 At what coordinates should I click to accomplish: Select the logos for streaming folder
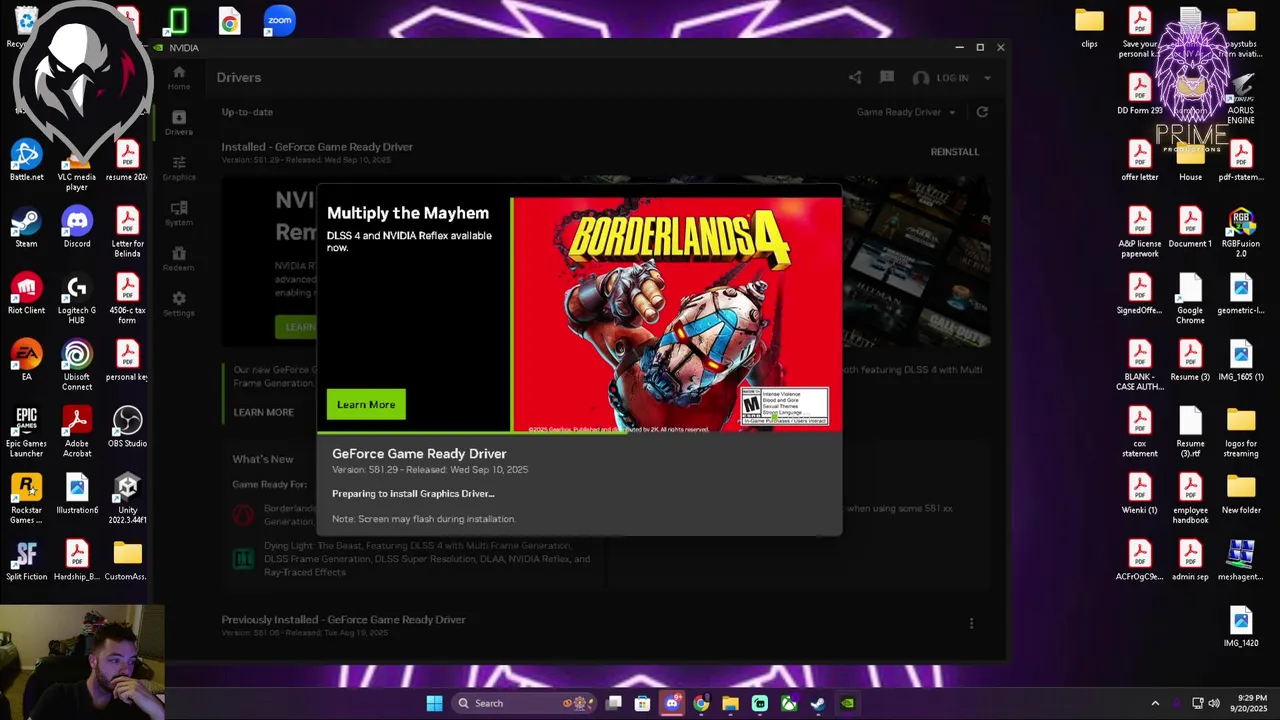coord(1241,432)
